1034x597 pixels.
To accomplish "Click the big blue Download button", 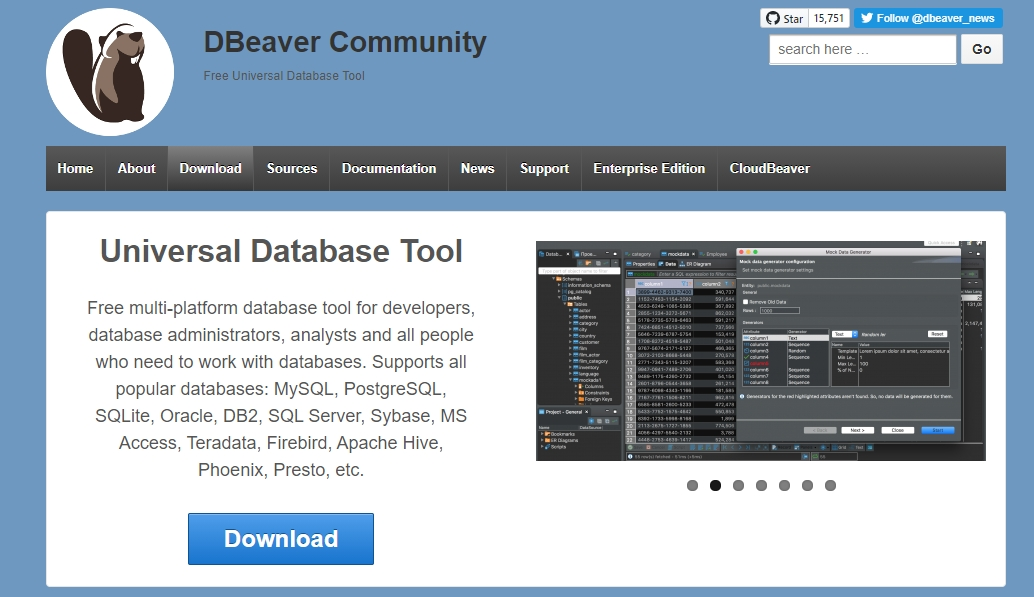I will 281,539.
